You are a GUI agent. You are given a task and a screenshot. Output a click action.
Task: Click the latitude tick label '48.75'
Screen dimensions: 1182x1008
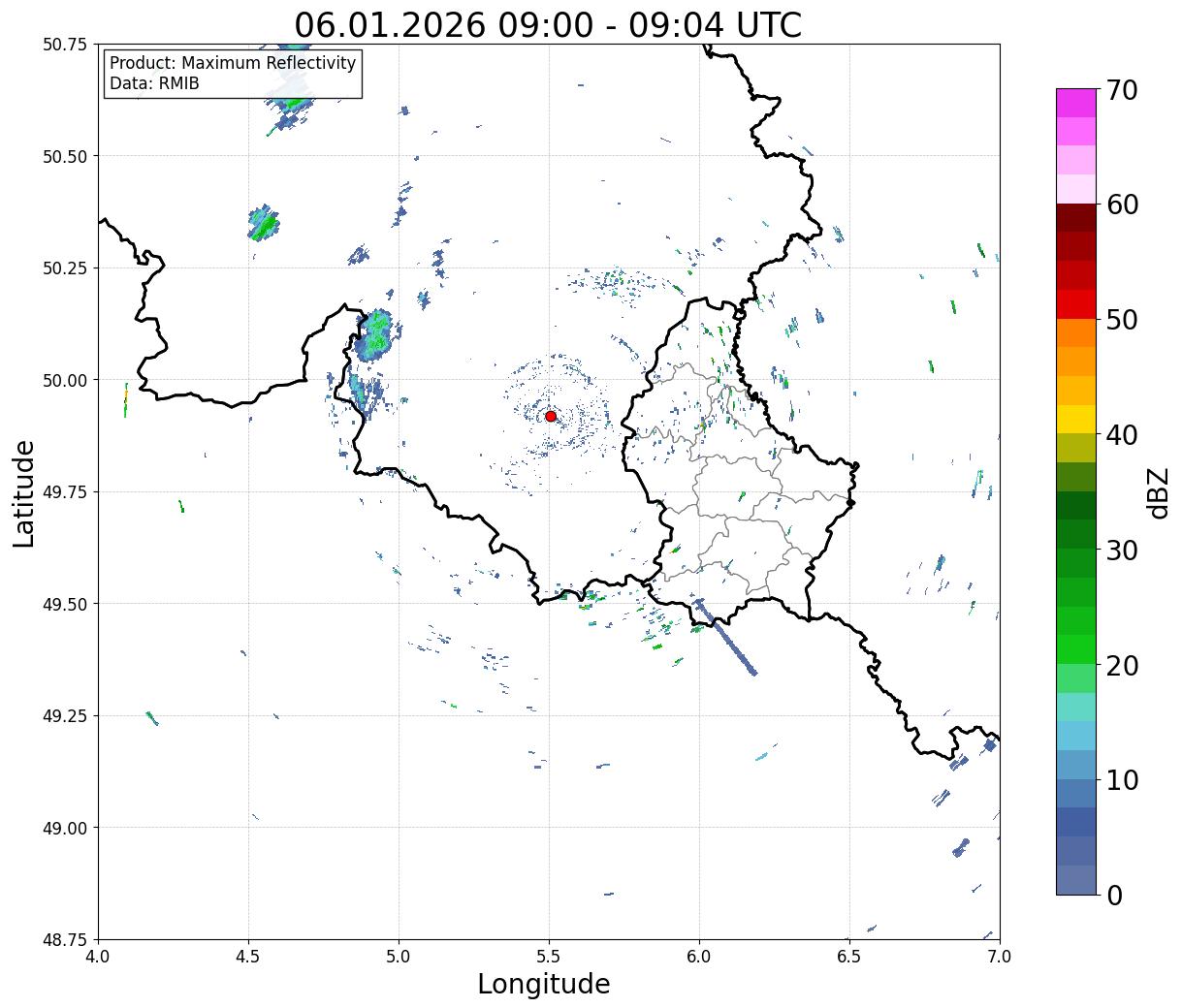click(64, 940)
